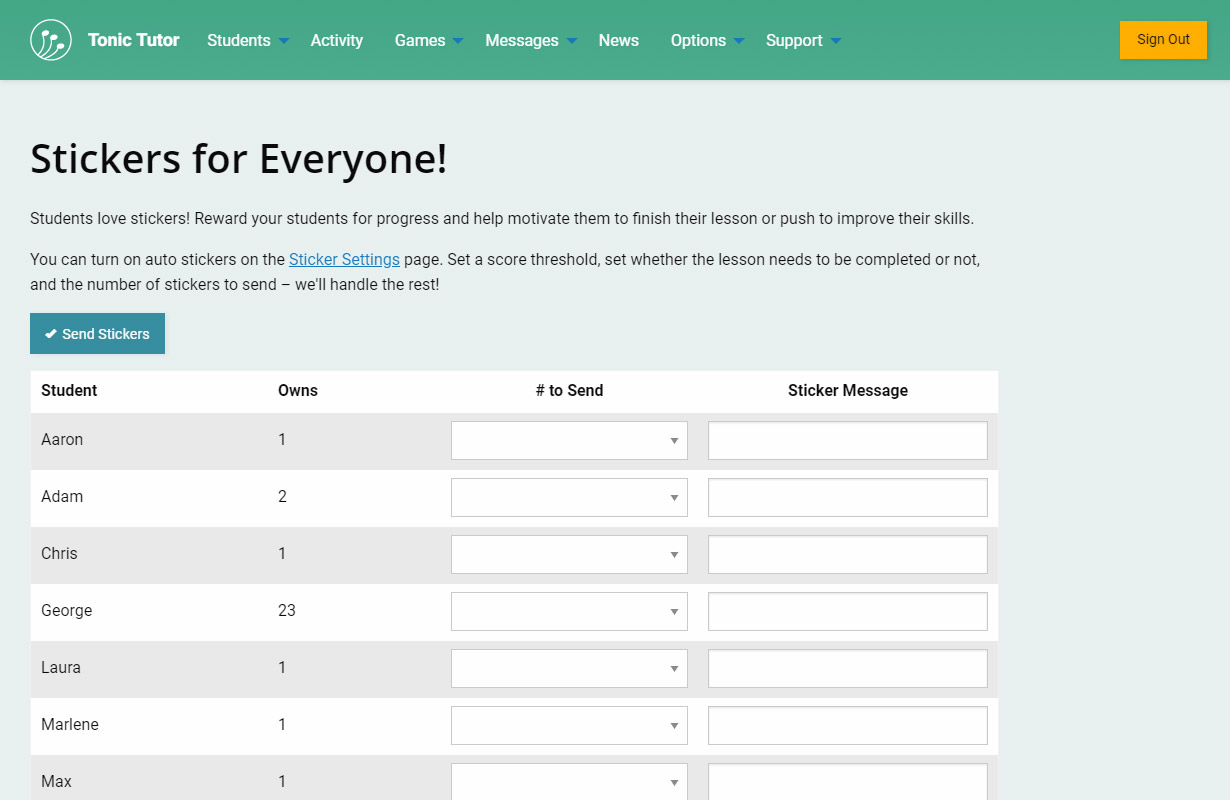Expand George's number to send dropdown
Image resolution: width=1230 pixels, height=800 pixels.
pos(569,611)
